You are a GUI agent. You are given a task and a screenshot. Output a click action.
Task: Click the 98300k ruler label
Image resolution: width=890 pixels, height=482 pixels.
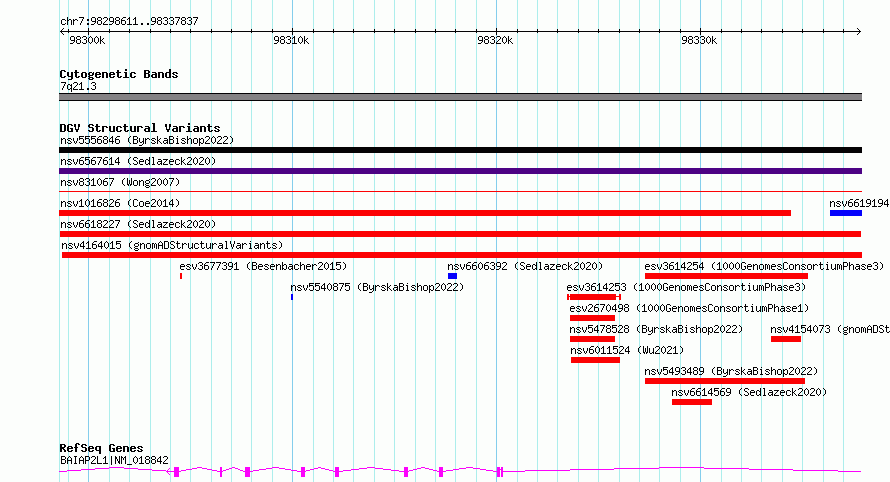pos(87,40)
